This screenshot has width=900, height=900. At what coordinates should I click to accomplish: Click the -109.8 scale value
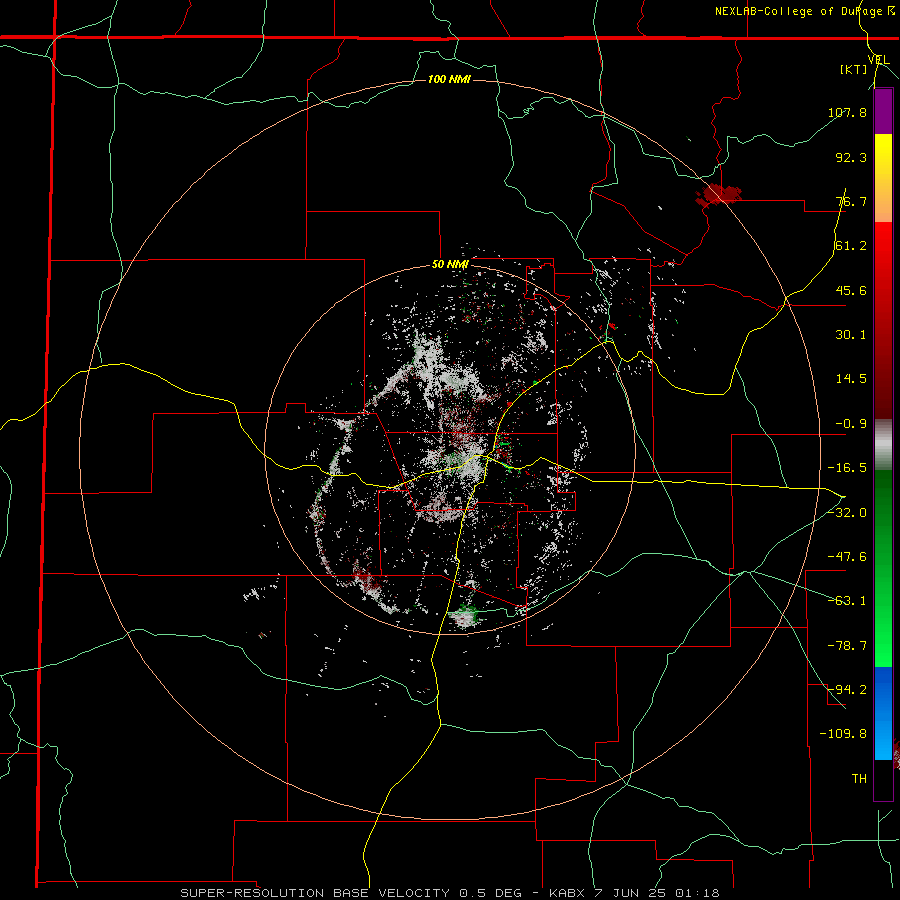point(843,734)
